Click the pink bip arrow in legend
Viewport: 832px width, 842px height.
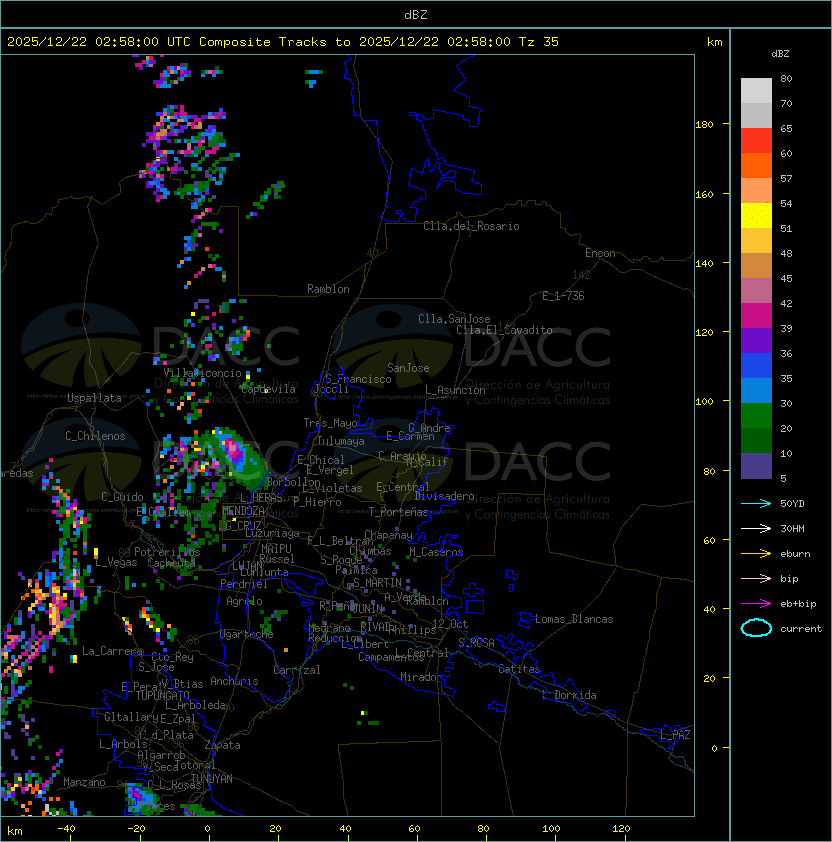[756, 578]
